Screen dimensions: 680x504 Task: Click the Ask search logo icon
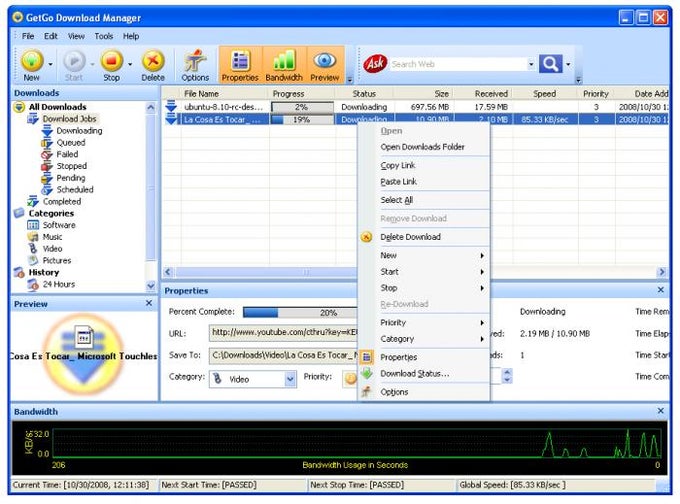click(375, 64)
